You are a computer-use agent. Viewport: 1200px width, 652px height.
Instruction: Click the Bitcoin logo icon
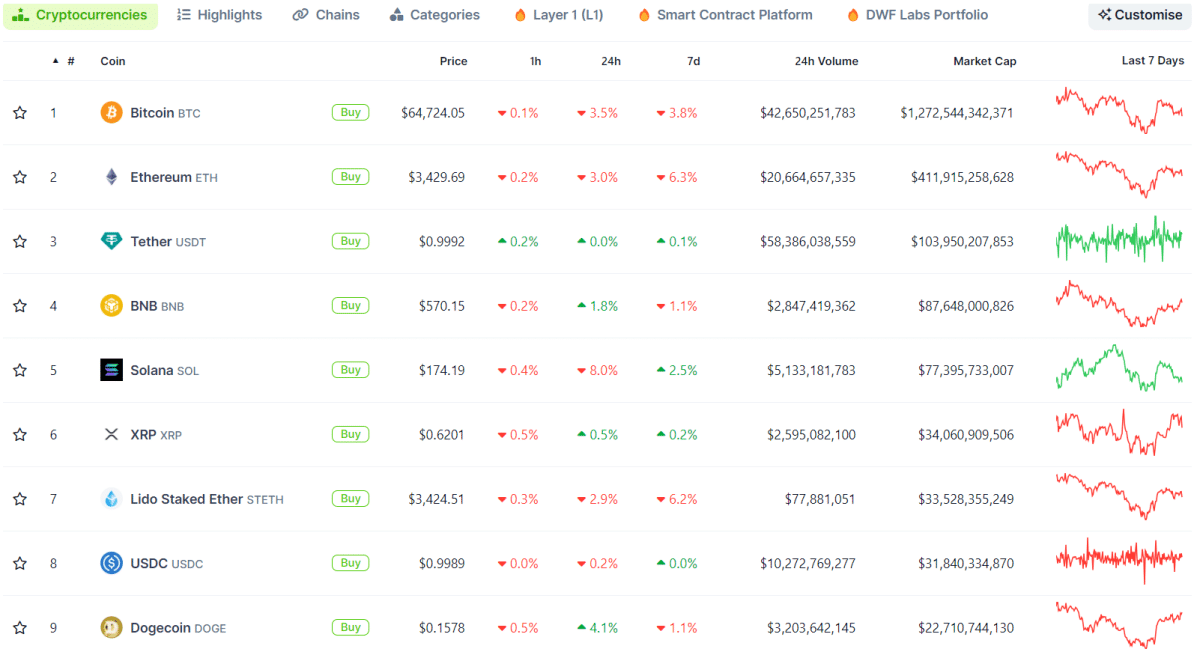pyautogui.click(x=111, y=113)
